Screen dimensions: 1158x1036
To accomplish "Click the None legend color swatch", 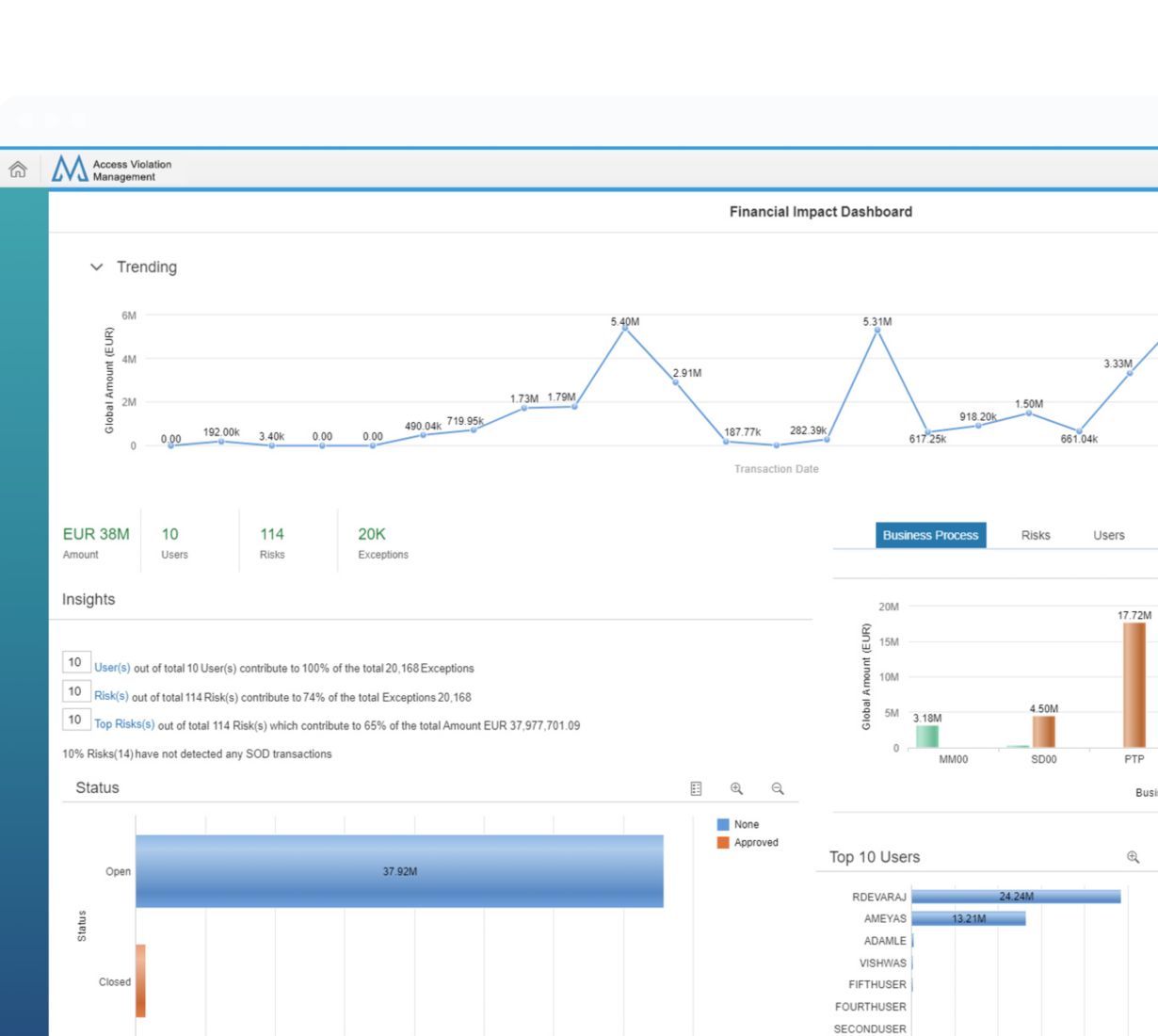I will [x=723, y=824].
